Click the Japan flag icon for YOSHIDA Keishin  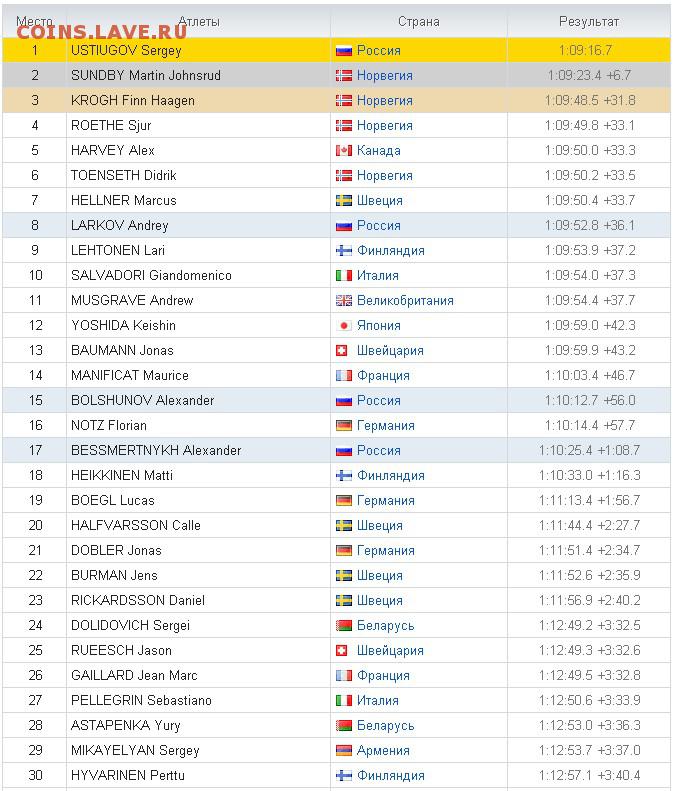click(344, 325)
